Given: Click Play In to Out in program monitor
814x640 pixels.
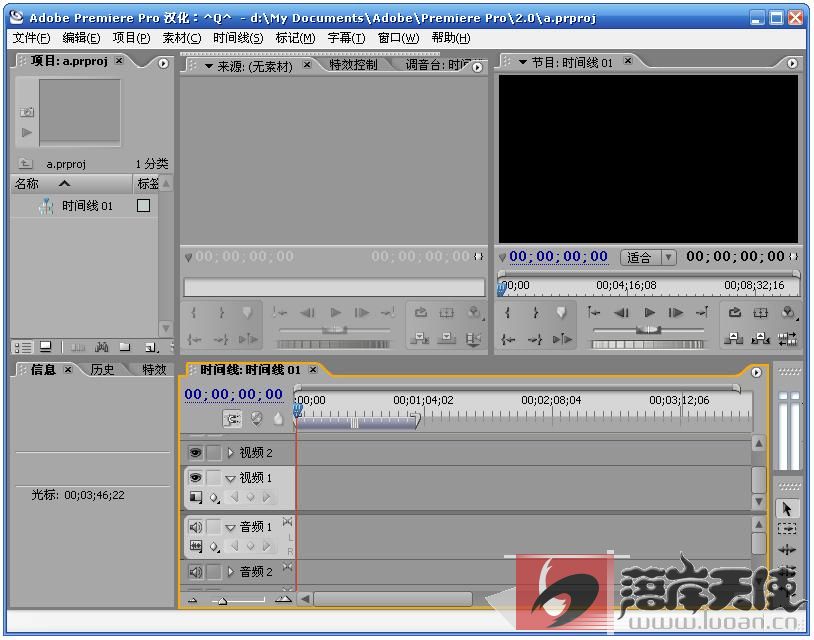Looking at the screenshot, I should pyautogui.click(x=562, y=339).
